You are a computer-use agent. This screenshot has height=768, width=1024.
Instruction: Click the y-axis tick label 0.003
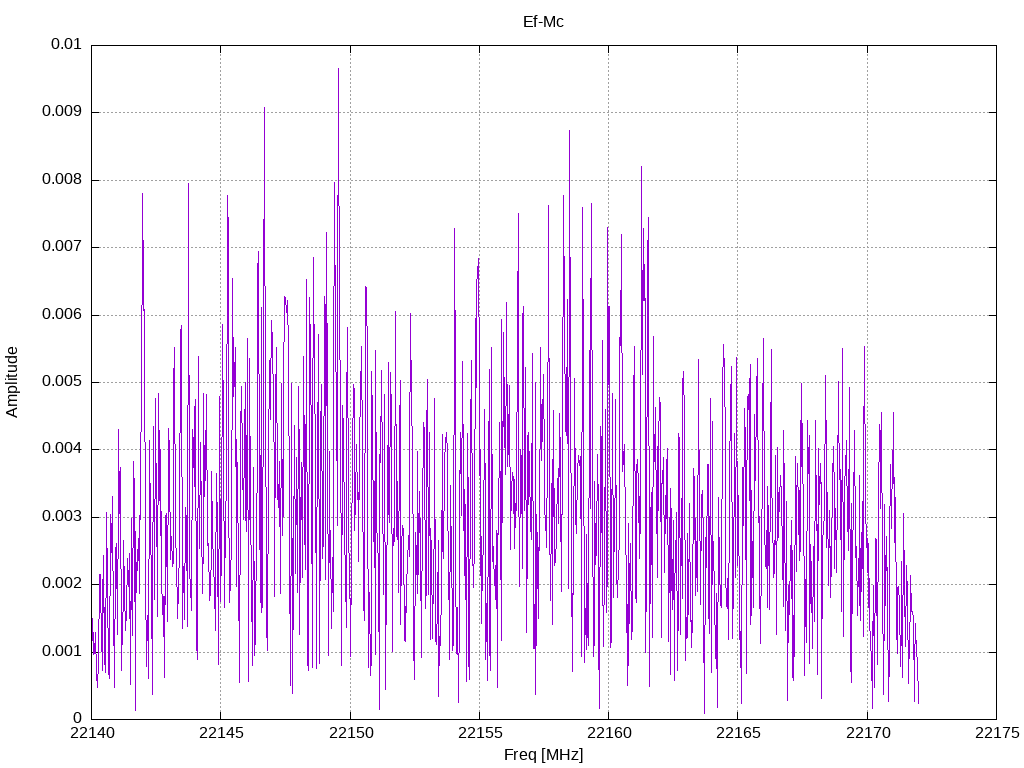pyautogui.click(x=62, y=517)
